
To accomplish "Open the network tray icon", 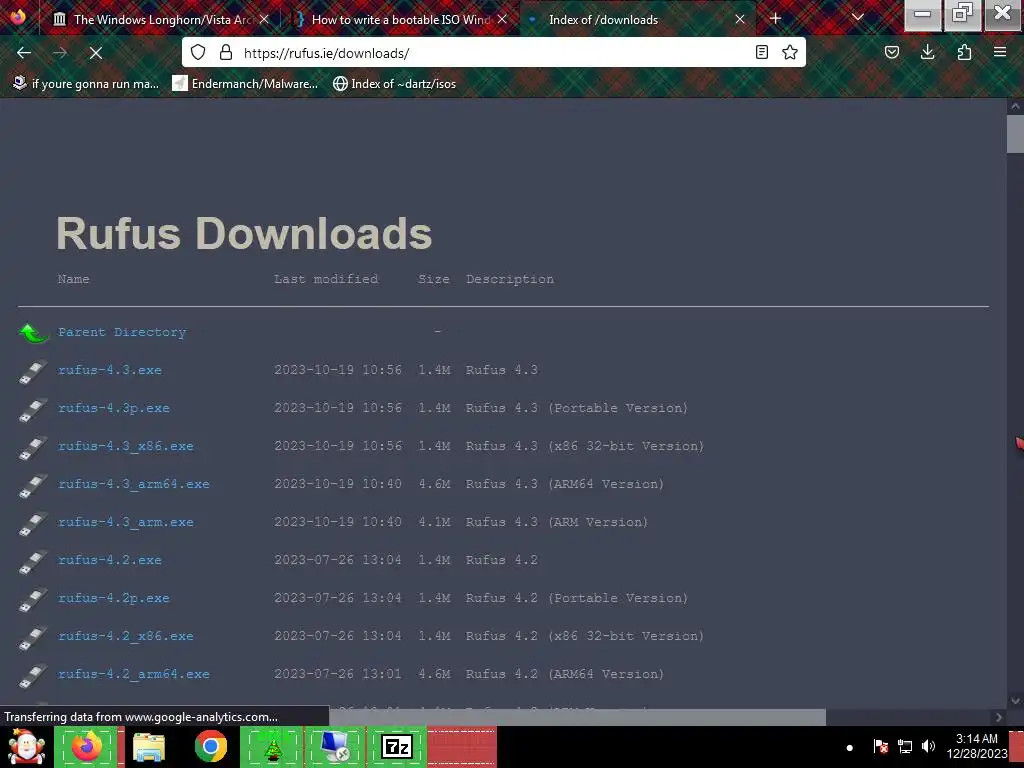I will coord(905,746).
